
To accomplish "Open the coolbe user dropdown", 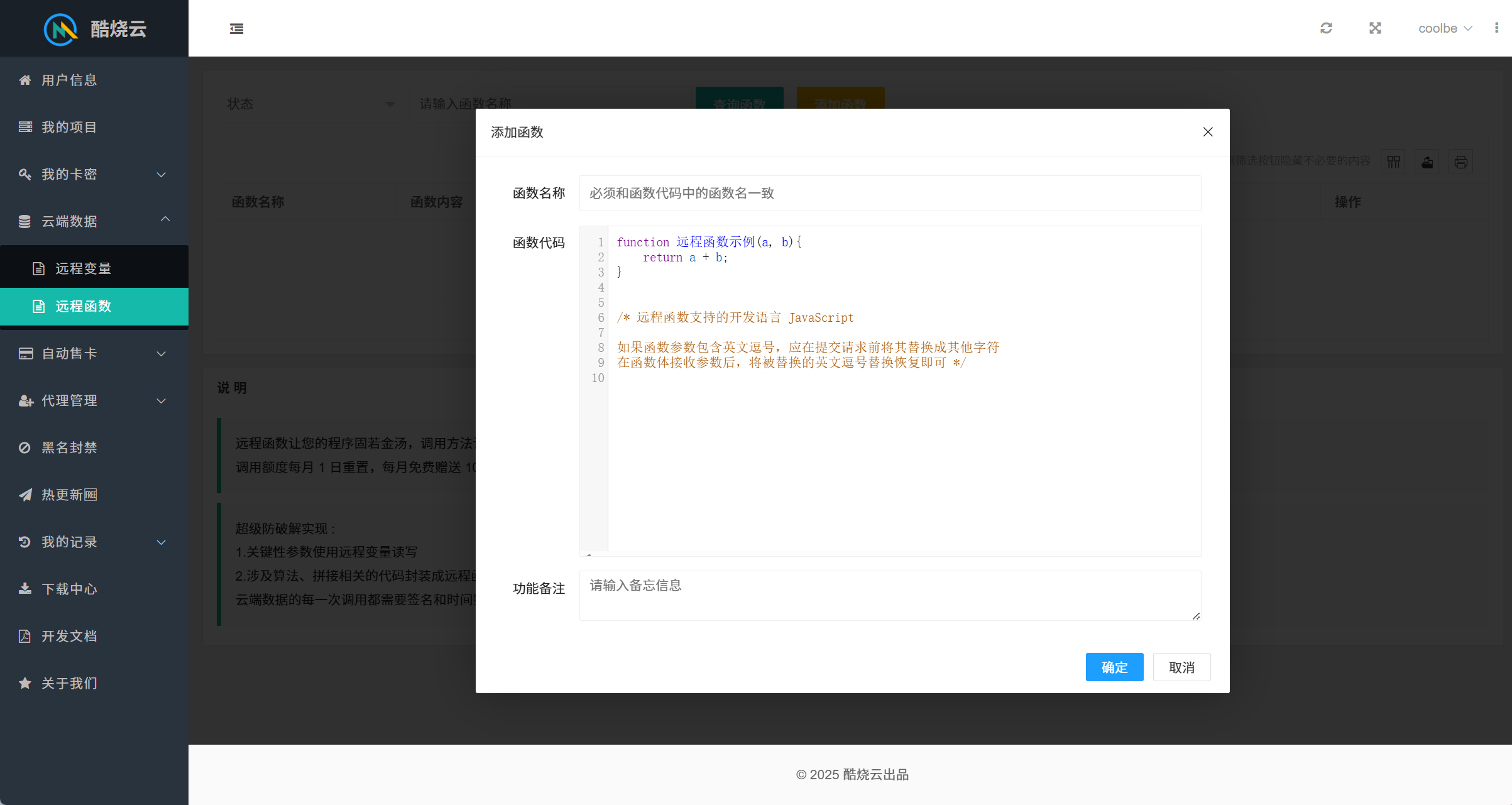I will point(1444,28).
